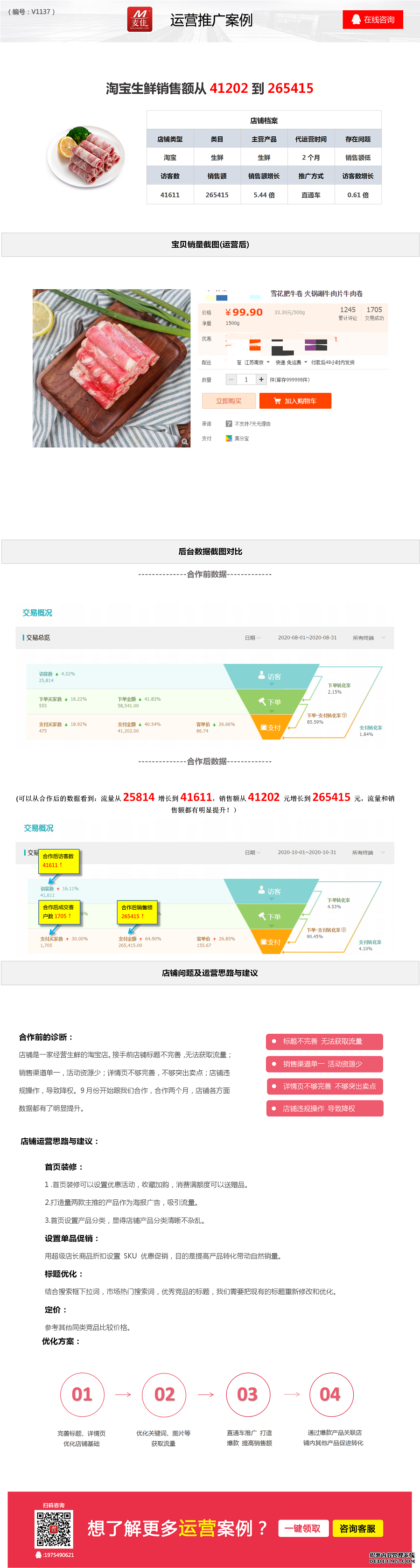This screenshot has width=420, height=1568.
Task: Open the 在线咨询 online consultation button
Action: click(372, 20)
